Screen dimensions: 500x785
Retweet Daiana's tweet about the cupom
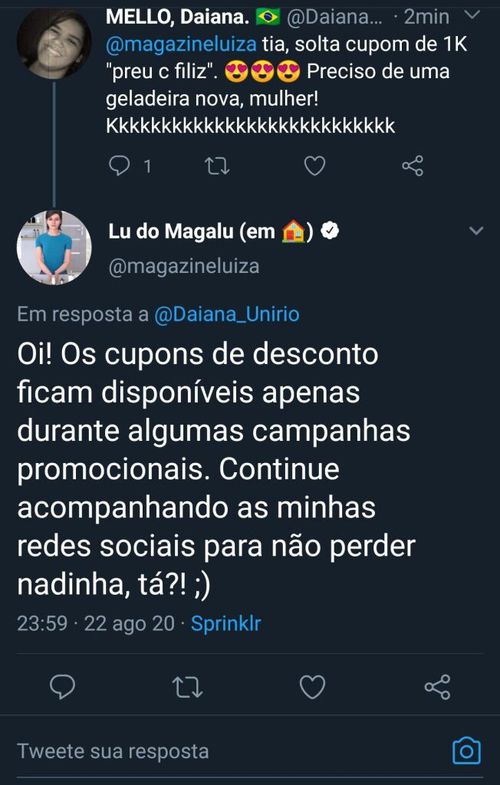(217, 166)
